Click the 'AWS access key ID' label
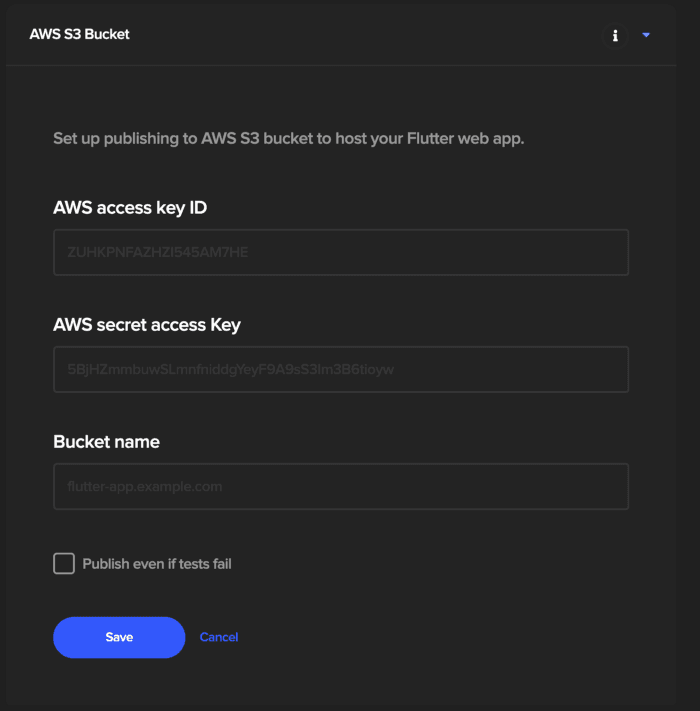The width and height of the screenshot is (700, 711). tap(130, 208)
